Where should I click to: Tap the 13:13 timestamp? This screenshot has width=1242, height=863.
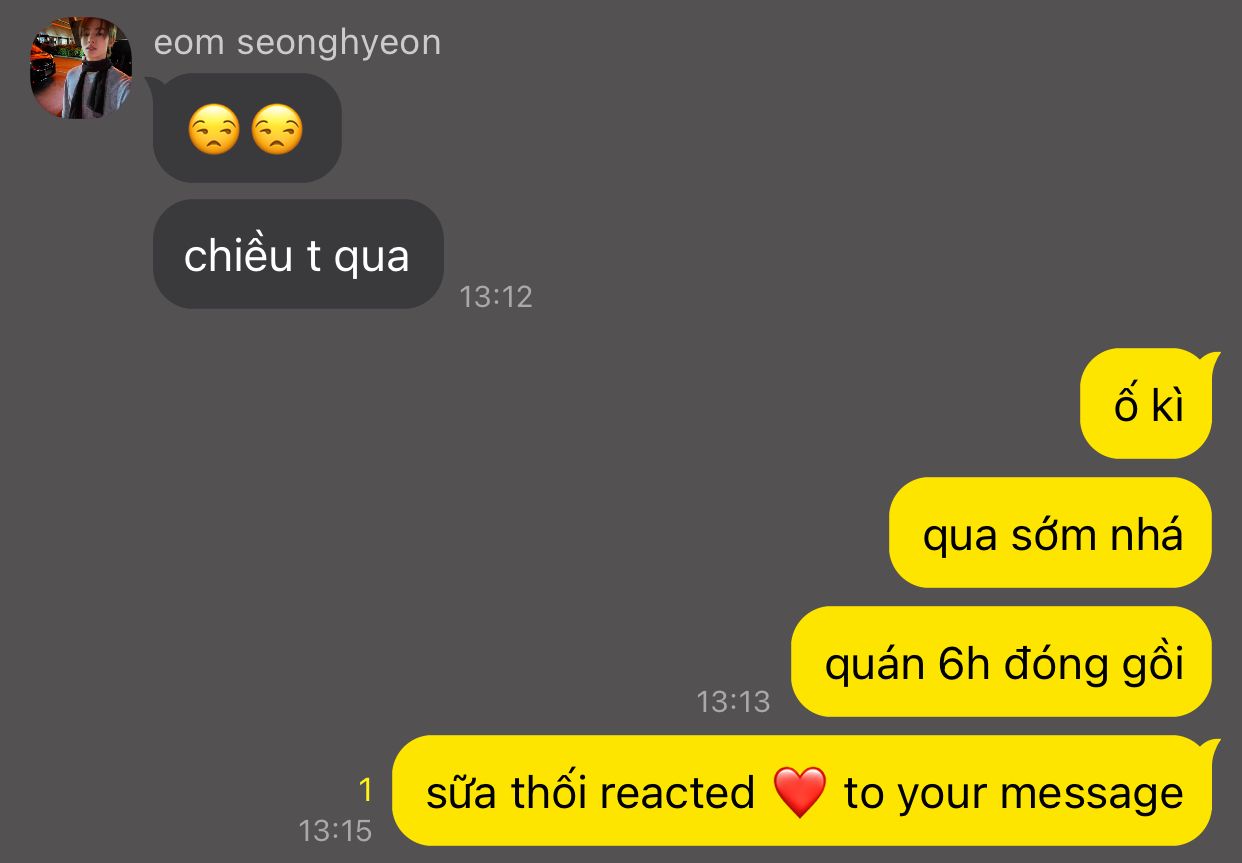(x=733, y=701)
